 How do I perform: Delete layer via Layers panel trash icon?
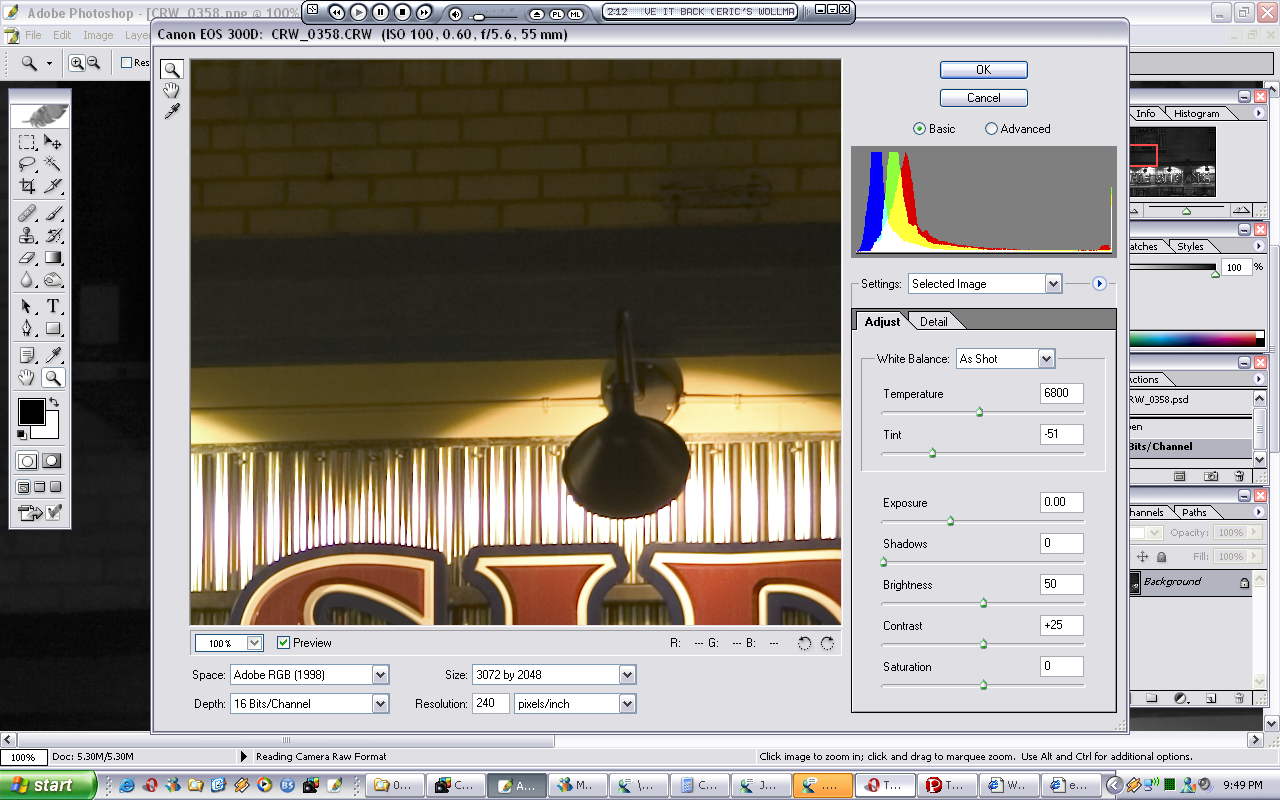pyautogui.click(x=1238, y=697)
